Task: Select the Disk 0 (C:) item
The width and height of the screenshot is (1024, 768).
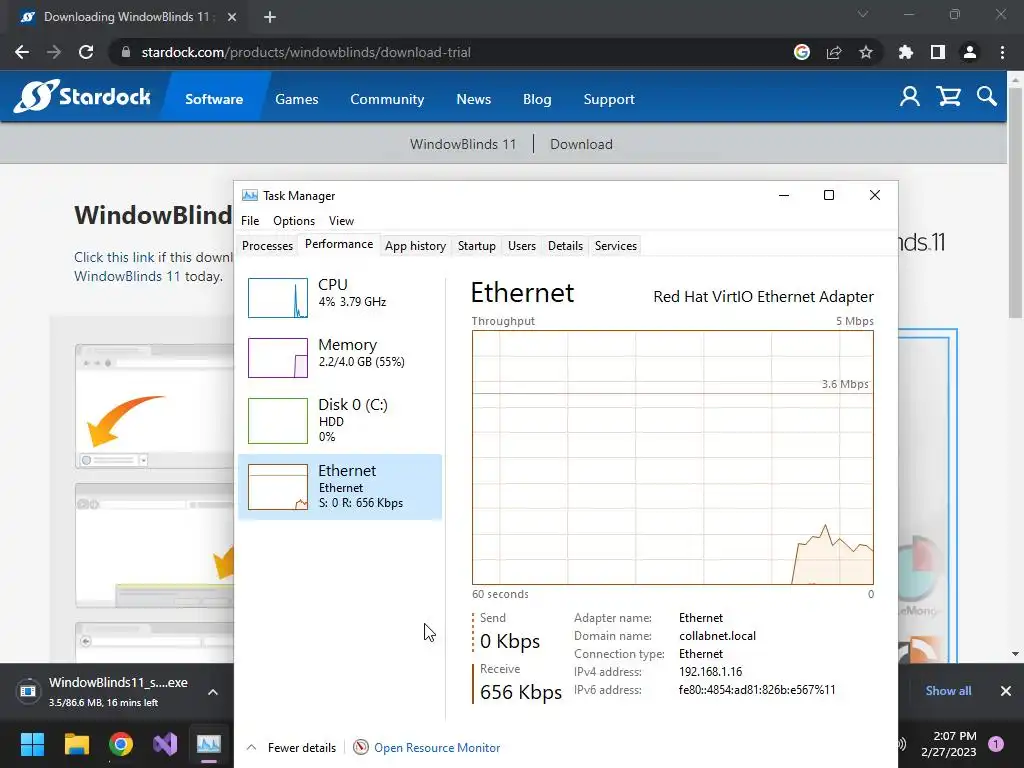Action: (340, 420)
